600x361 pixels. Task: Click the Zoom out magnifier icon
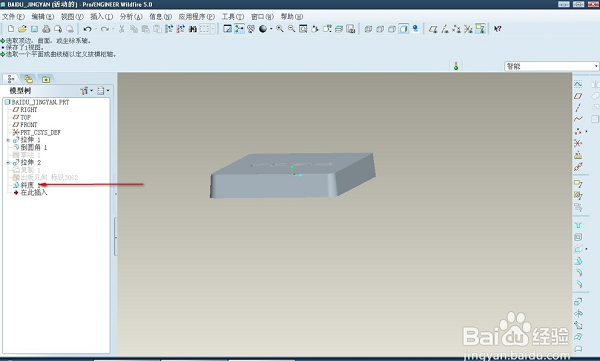(x=292, y=29)
